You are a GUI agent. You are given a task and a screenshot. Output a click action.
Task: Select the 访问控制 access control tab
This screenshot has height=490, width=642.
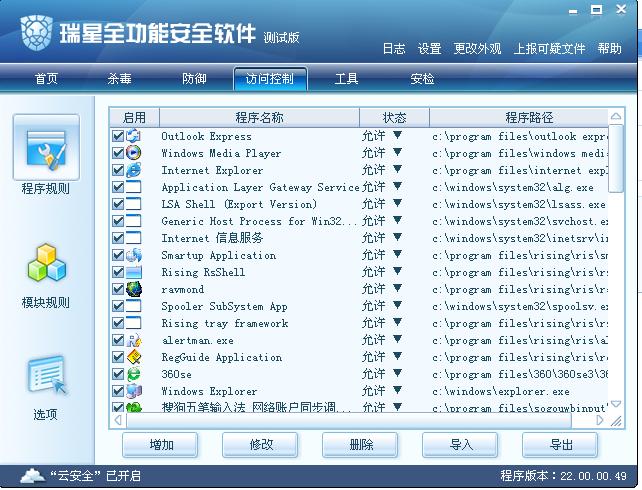[x=270, y=79]
